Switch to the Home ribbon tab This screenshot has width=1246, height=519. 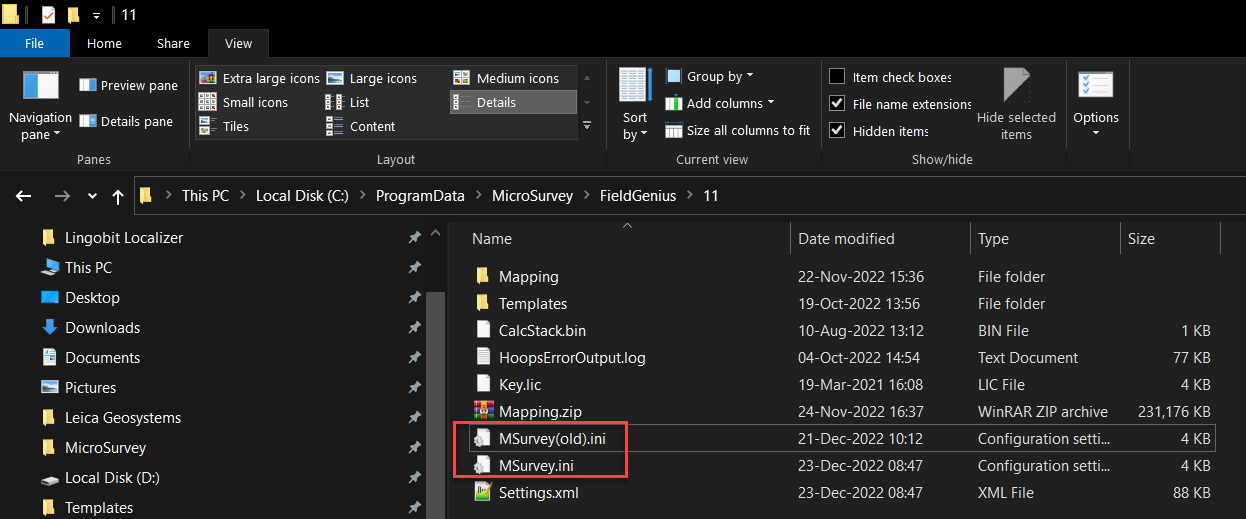pyautogui.click(x=104, y=43)
